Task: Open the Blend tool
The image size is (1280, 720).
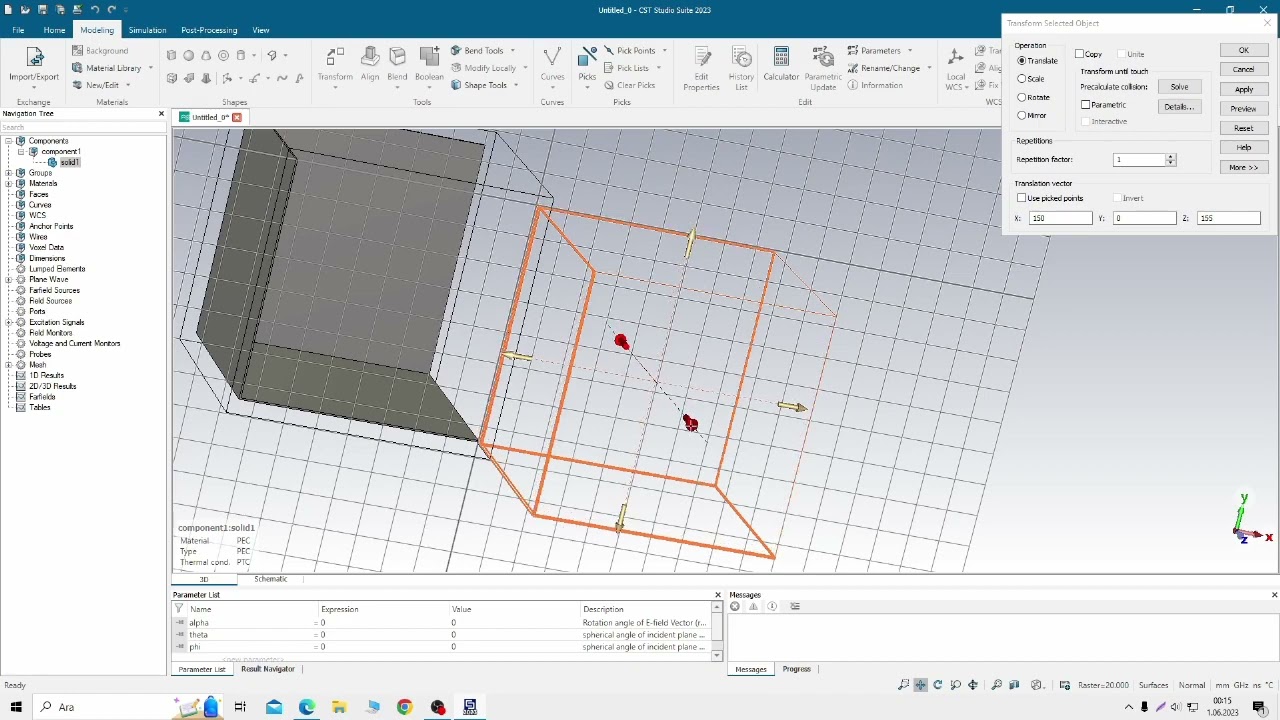Action: 397,66
